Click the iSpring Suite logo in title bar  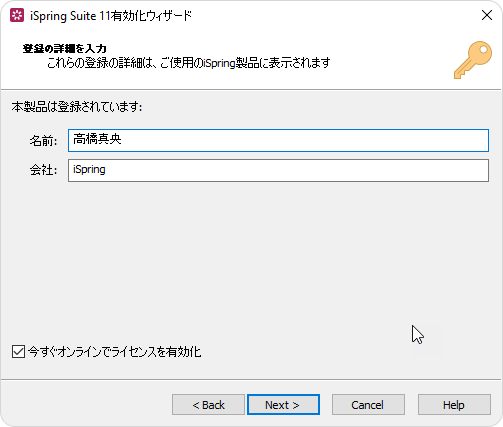click(x=17, y=16)
